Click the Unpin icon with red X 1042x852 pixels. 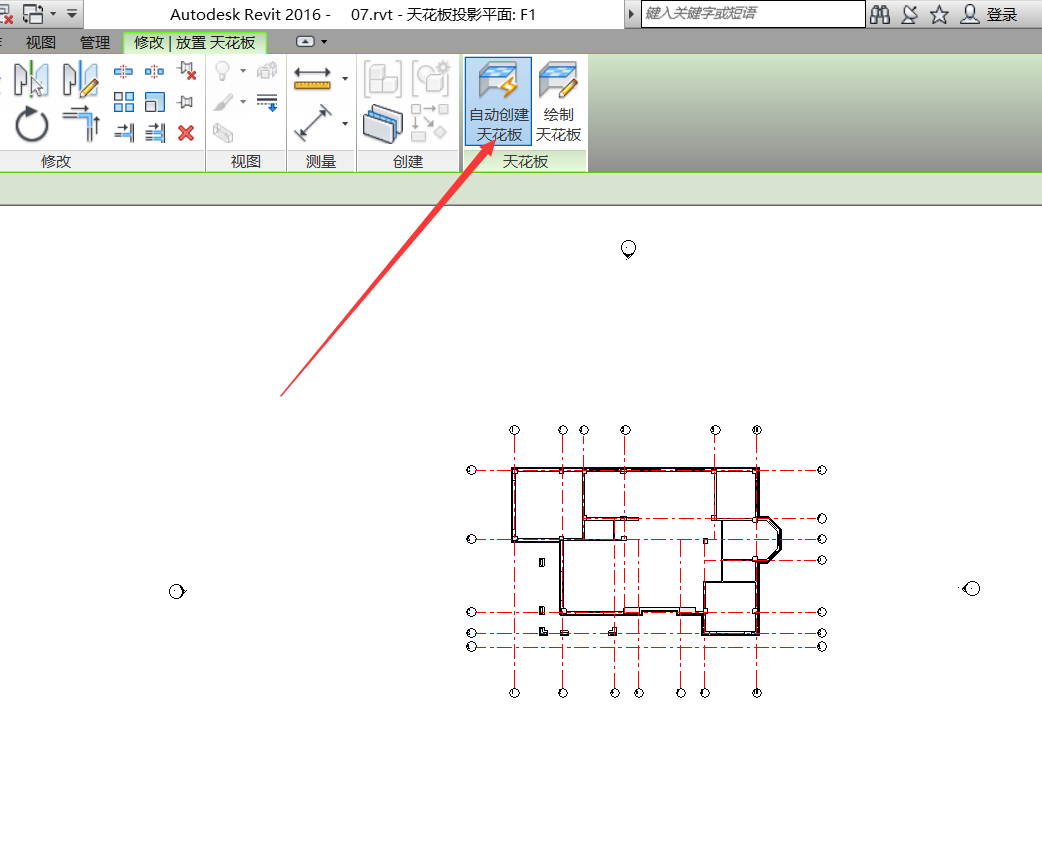186,71
